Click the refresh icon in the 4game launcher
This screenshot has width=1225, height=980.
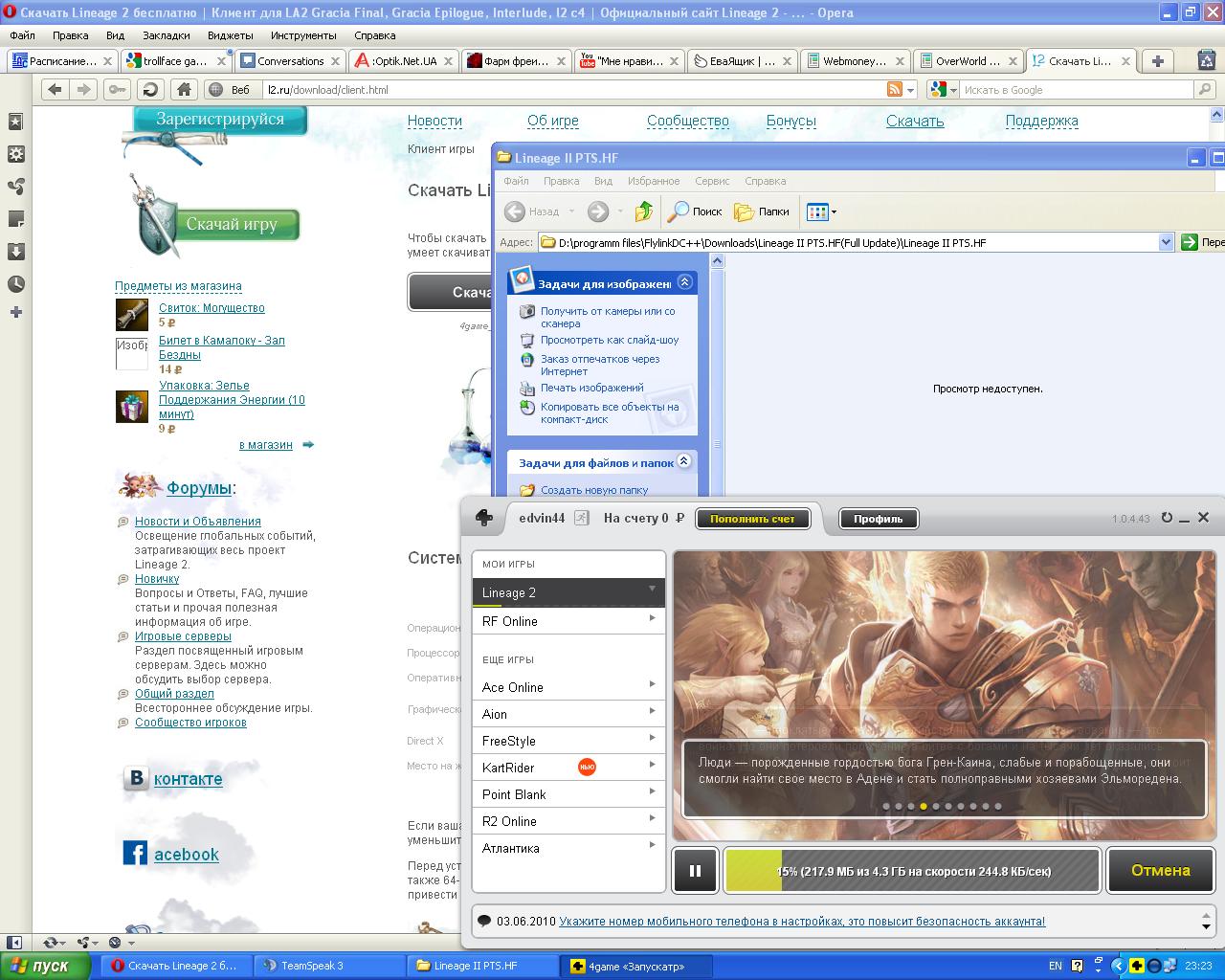pyautogui.click(x=1167, y=518)
